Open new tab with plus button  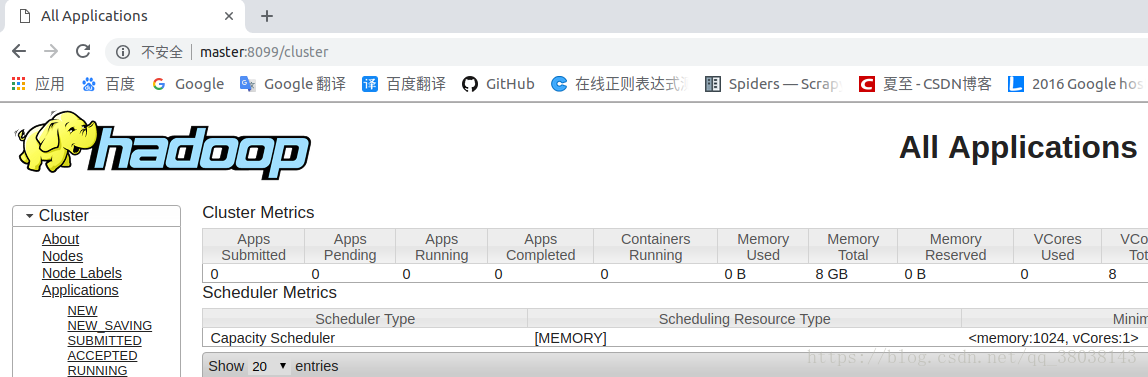pos(266,16)
